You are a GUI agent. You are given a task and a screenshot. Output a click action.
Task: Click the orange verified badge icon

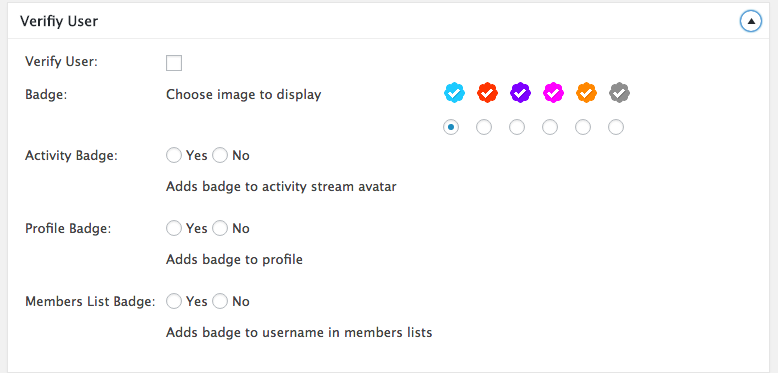586,93
